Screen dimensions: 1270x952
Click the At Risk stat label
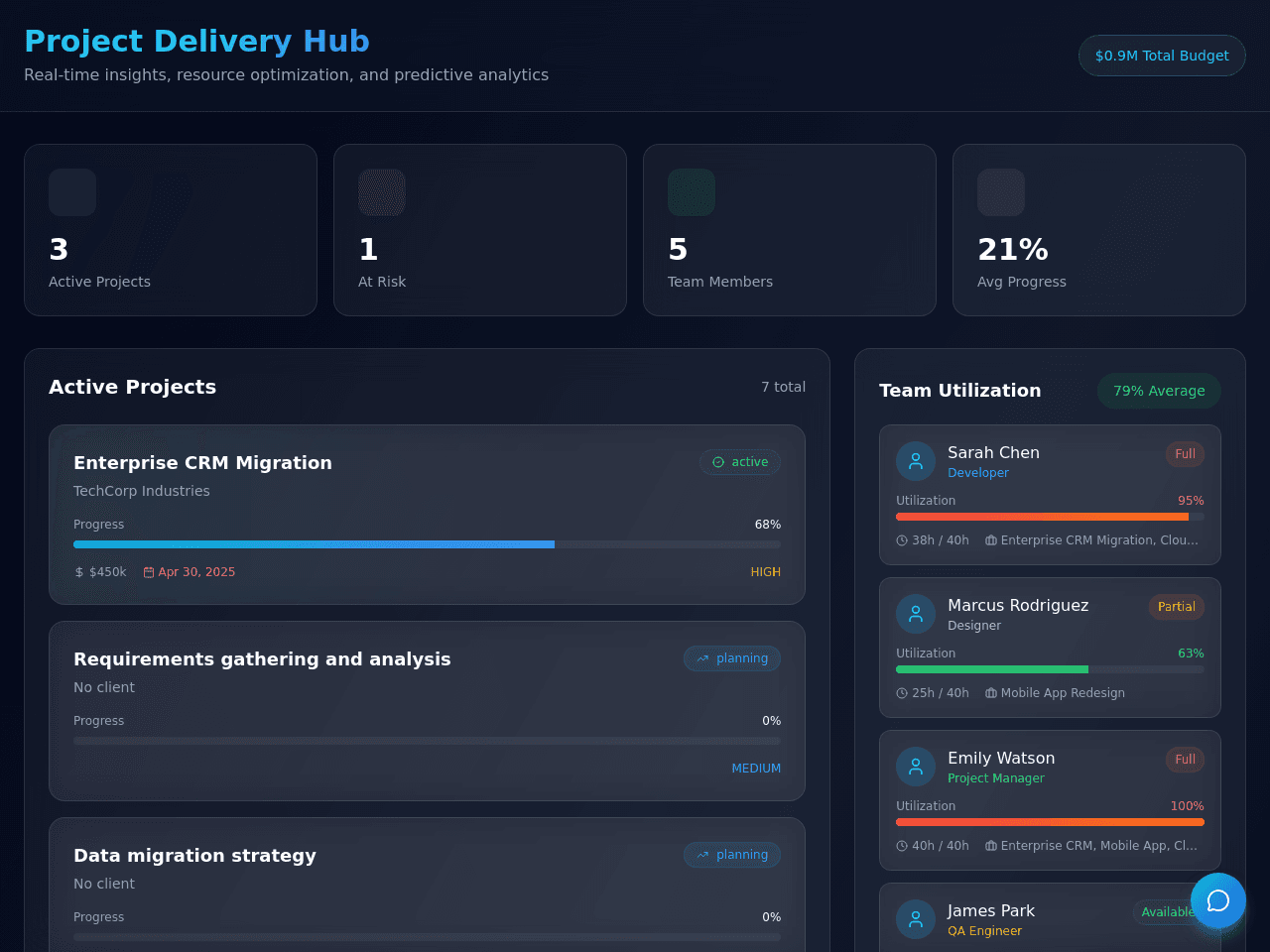point(382,282)
